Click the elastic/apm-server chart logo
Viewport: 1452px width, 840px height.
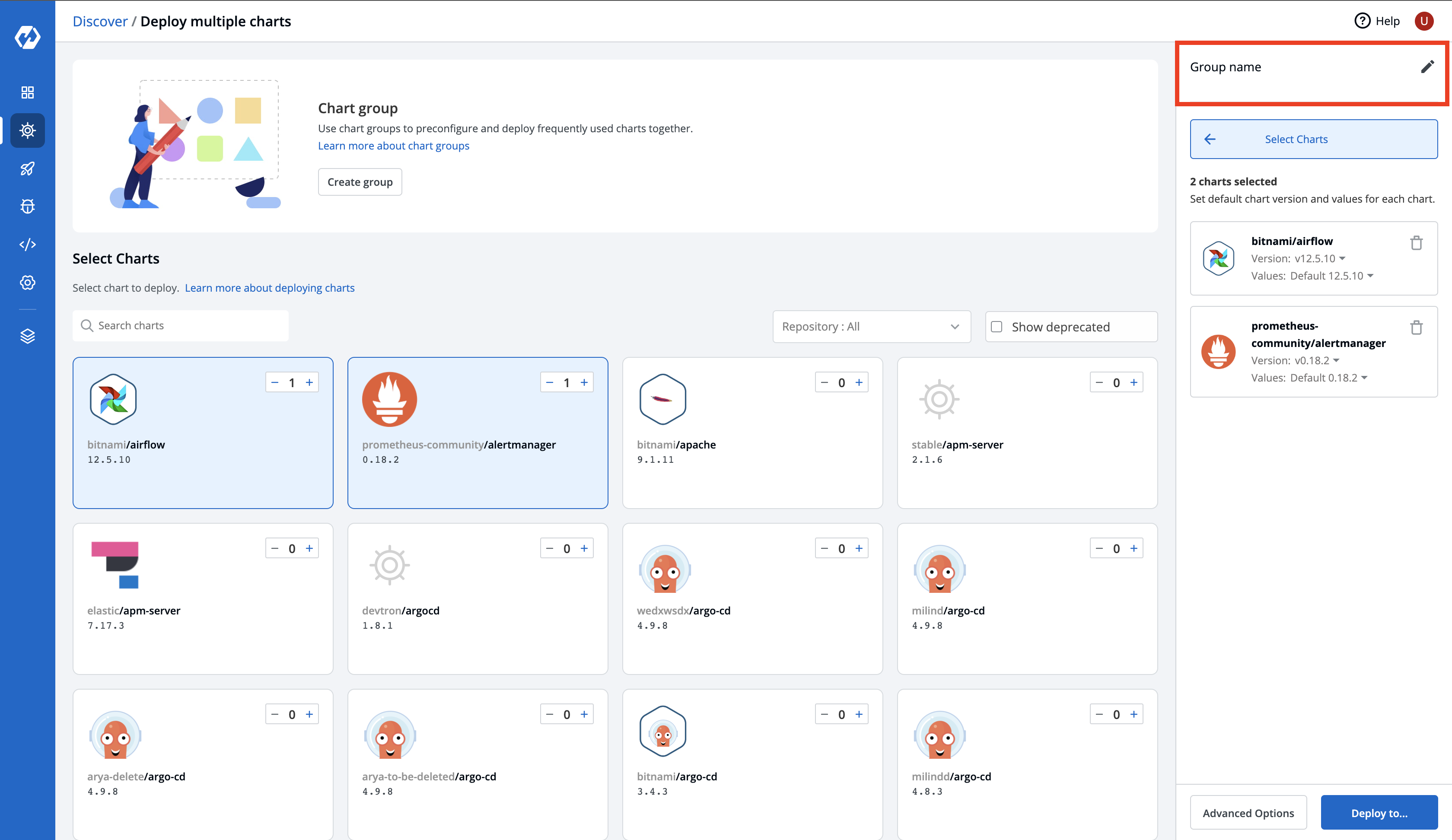tap(115, 565)
